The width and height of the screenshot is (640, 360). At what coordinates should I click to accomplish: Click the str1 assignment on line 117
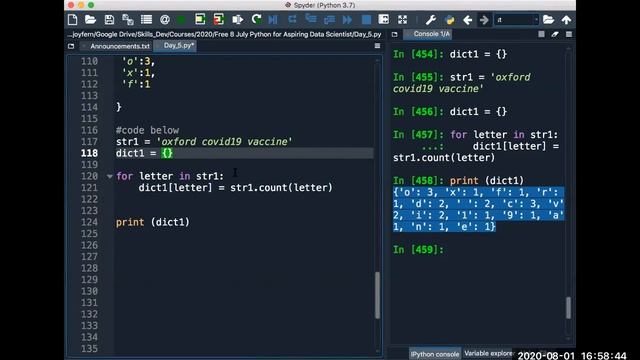coord(204,142)
